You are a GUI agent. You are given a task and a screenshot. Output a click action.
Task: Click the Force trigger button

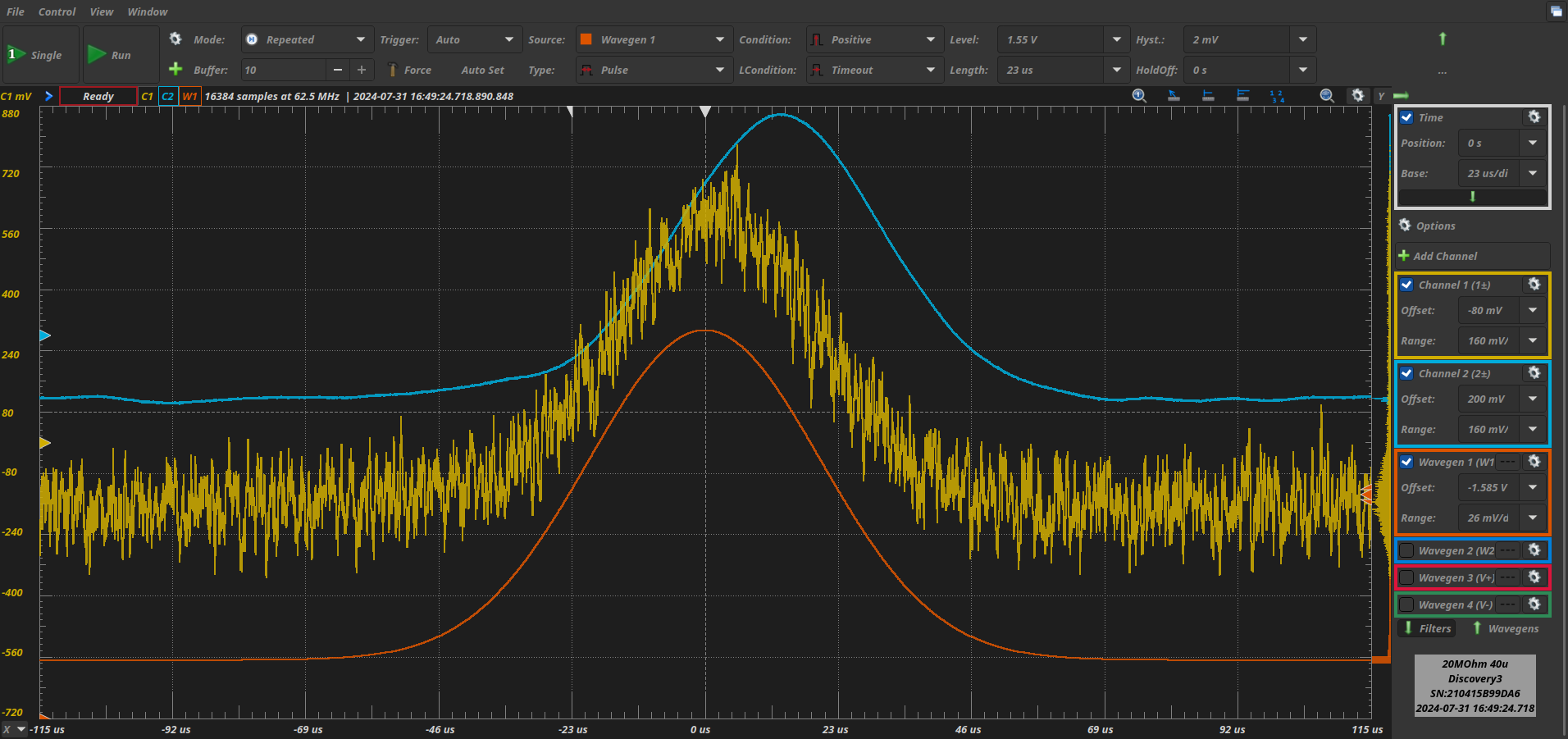click(409, 70)
